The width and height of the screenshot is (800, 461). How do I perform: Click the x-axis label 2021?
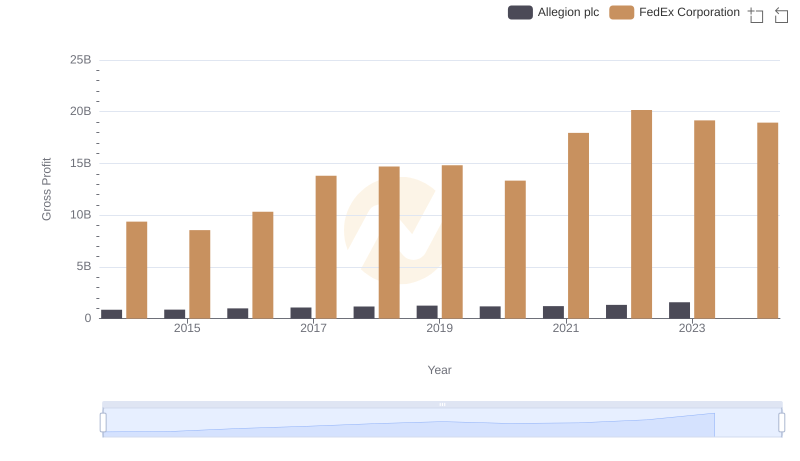pyautogui.click(x=566, y=328)
